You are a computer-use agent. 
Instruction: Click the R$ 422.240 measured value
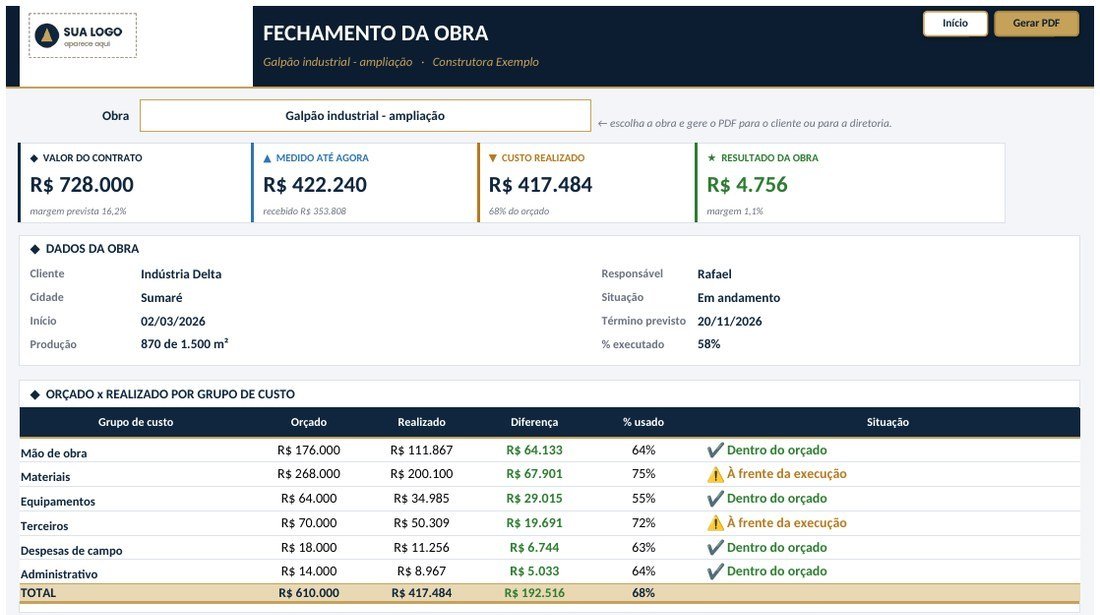(x=315, y=185)
